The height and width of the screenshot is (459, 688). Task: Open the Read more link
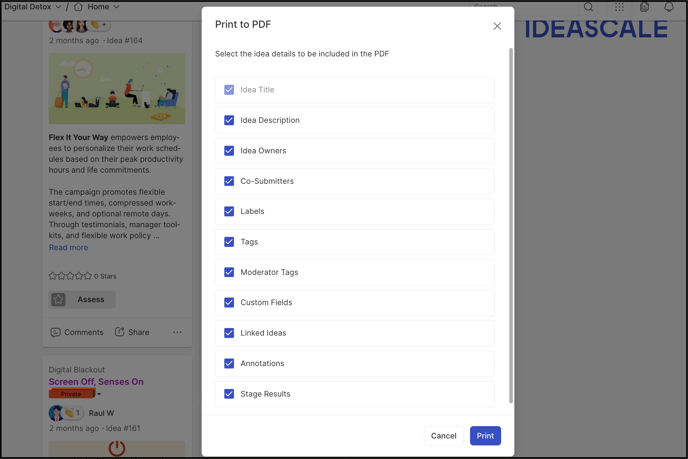[68, 247]
